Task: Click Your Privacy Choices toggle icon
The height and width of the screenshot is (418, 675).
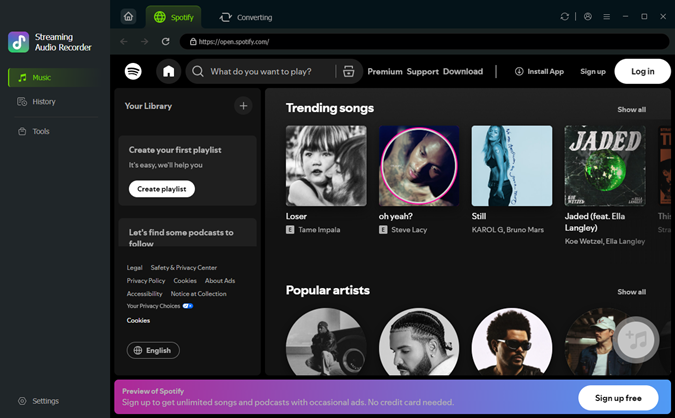Action: click(x=188, y=306)
